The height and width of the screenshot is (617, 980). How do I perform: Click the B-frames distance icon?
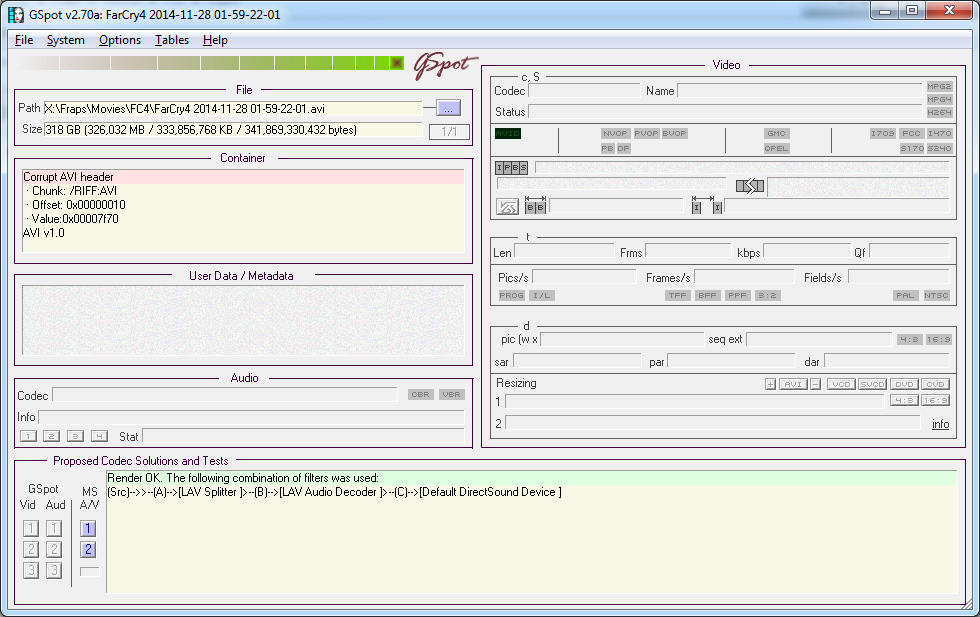535,205
